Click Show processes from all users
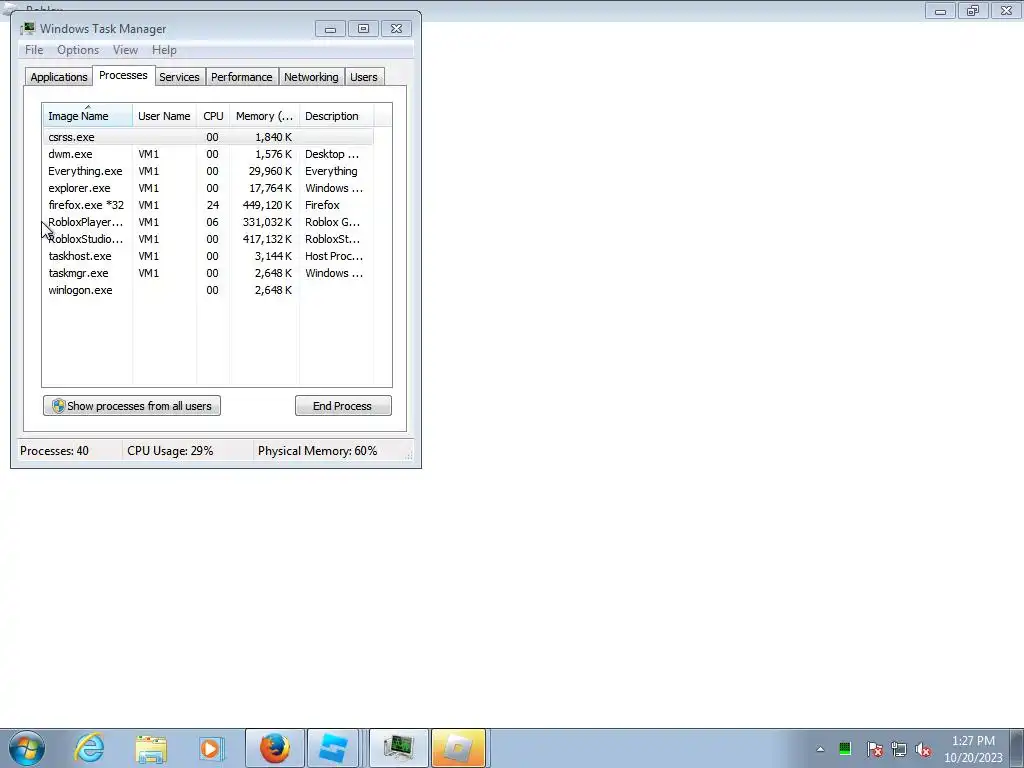This screenshot has width=1024, height=768. (132, 406)
